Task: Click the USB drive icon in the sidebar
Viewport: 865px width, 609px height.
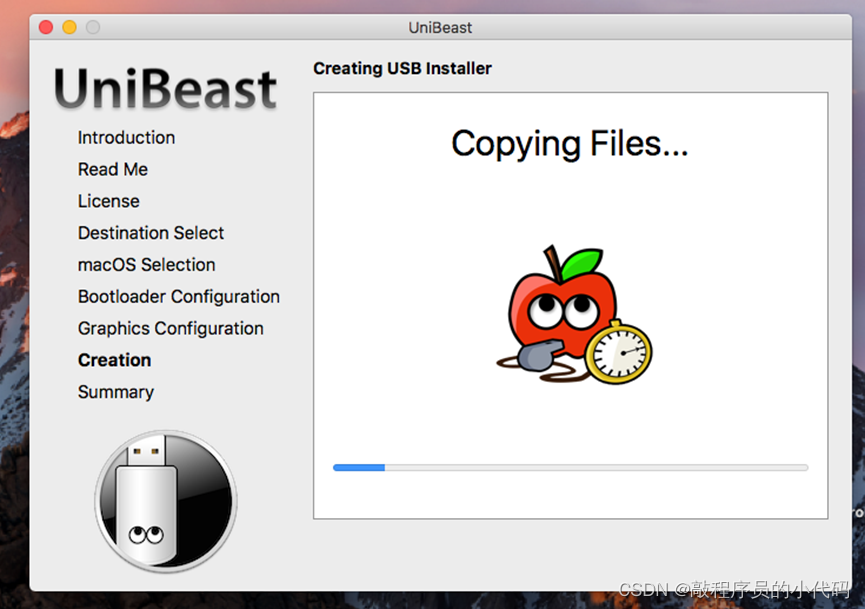Action: click(x=166, y=501)
